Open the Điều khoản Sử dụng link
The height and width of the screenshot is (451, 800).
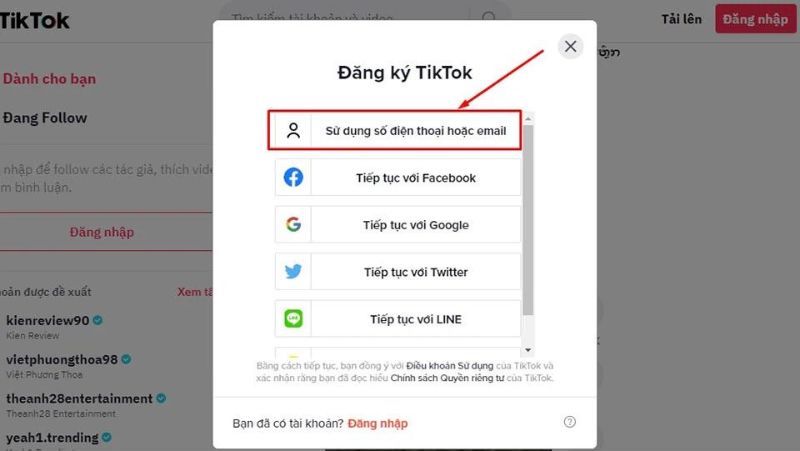449,366
